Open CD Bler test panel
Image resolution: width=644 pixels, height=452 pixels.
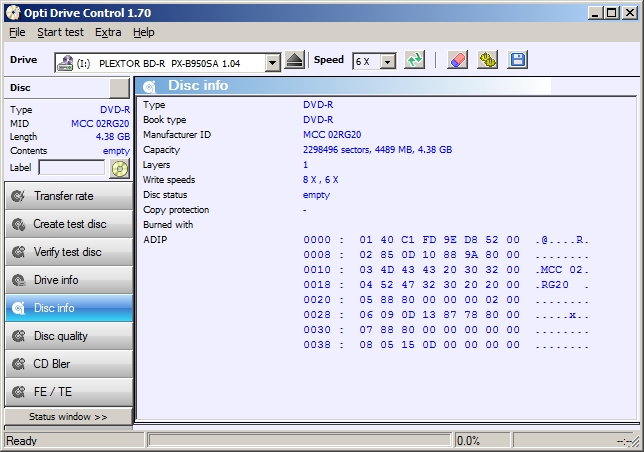(x=69, y=364)
